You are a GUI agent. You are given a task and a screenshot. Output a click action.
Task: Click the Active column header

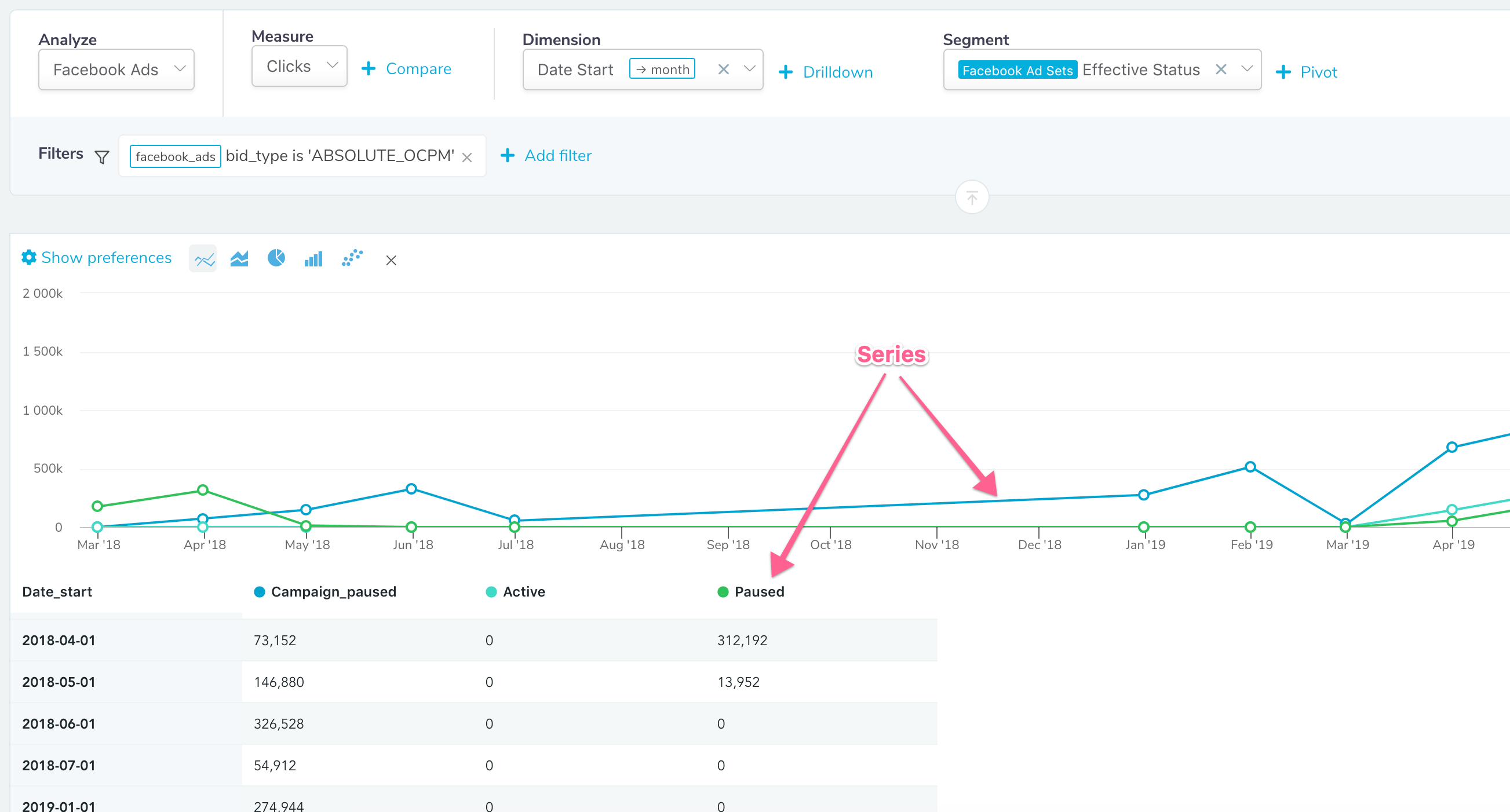point(524,592)
